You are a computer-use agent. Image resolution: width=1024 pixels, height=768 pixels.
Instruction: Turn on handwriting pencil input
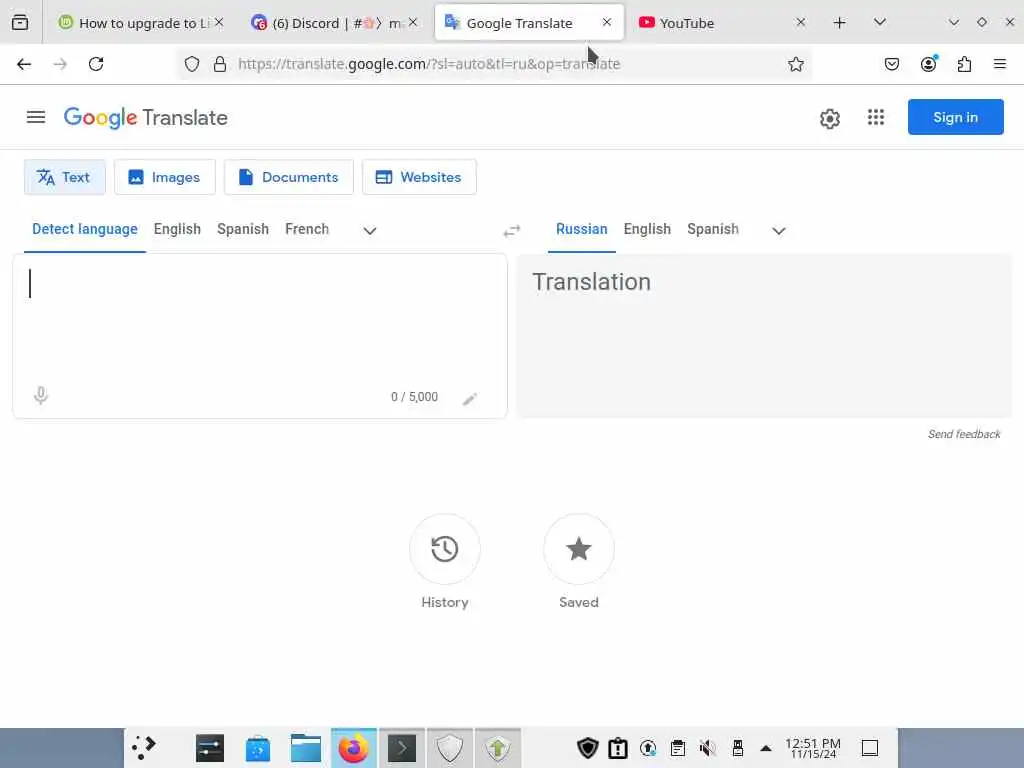[470, 399]
